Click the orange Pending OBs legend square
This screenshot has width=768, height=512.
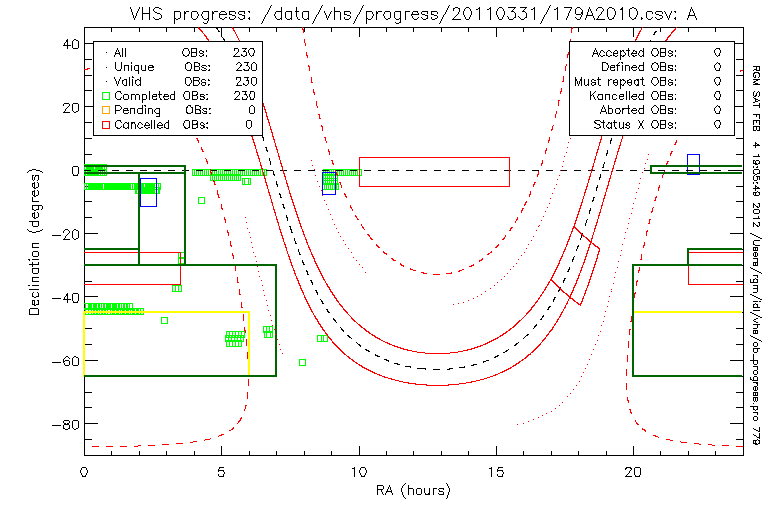pos(104,110)
